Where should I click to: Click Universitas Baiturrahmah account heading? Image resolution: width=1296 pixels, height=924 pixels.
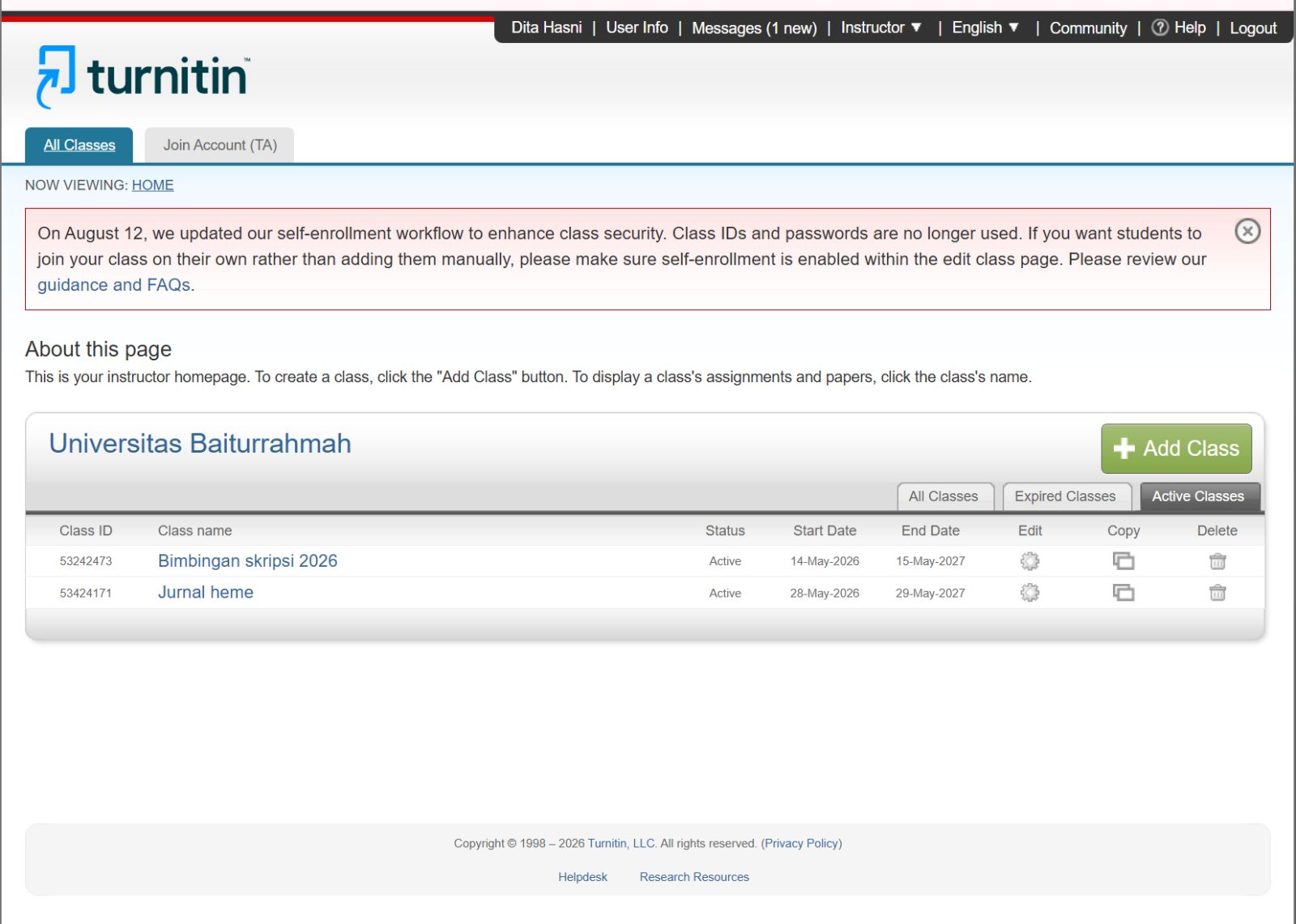(x=200, y=444)
